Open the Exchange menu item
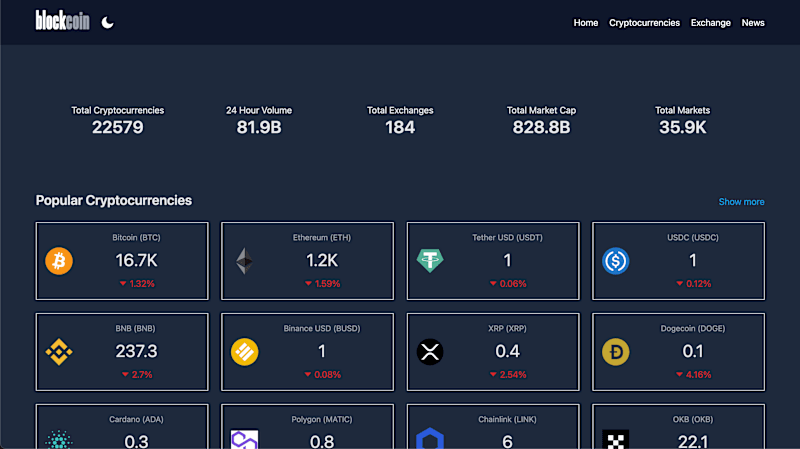The image size is (800, 449). click(710, 23)
